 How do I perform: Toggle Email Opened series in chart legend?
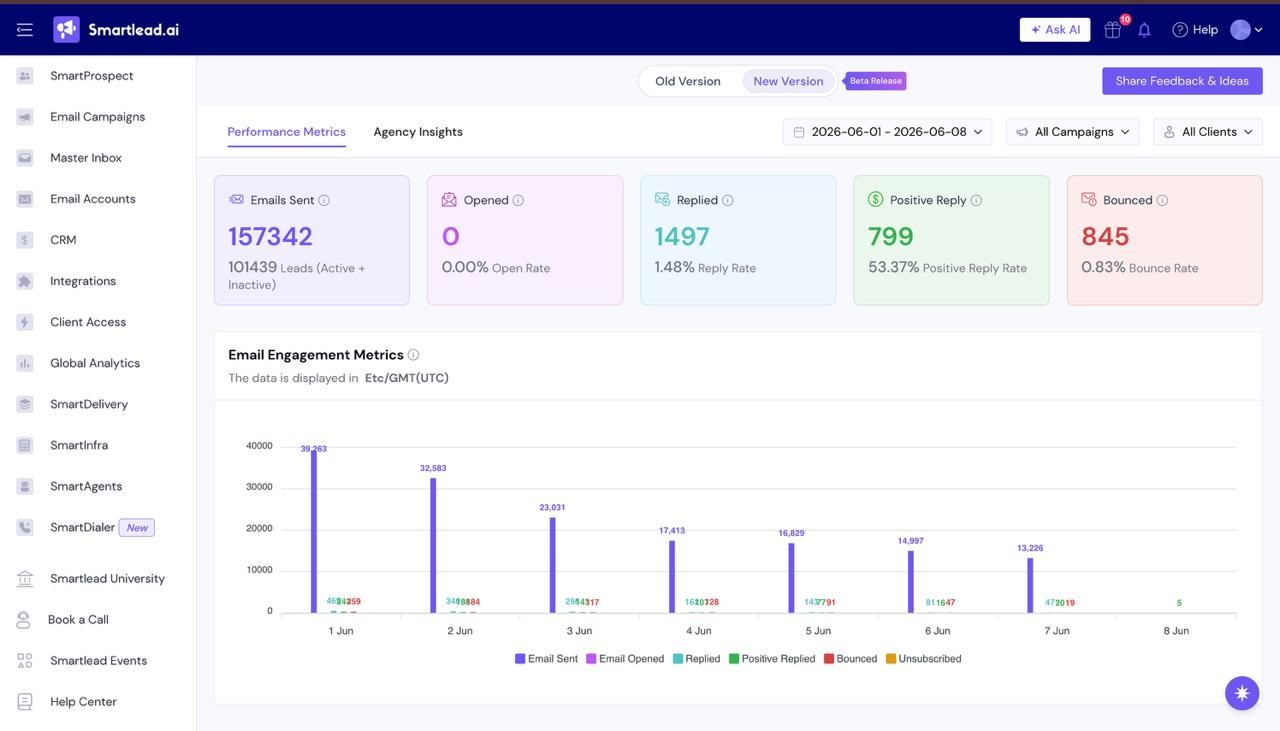625,659
